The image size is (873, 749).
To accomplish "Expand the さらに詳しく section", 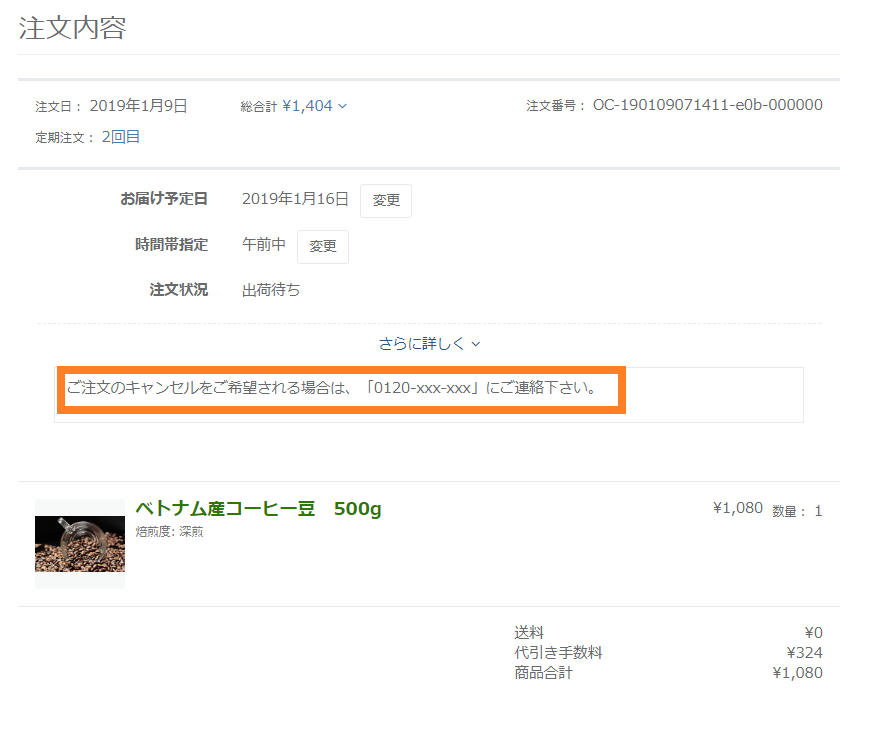I will 429,343.
